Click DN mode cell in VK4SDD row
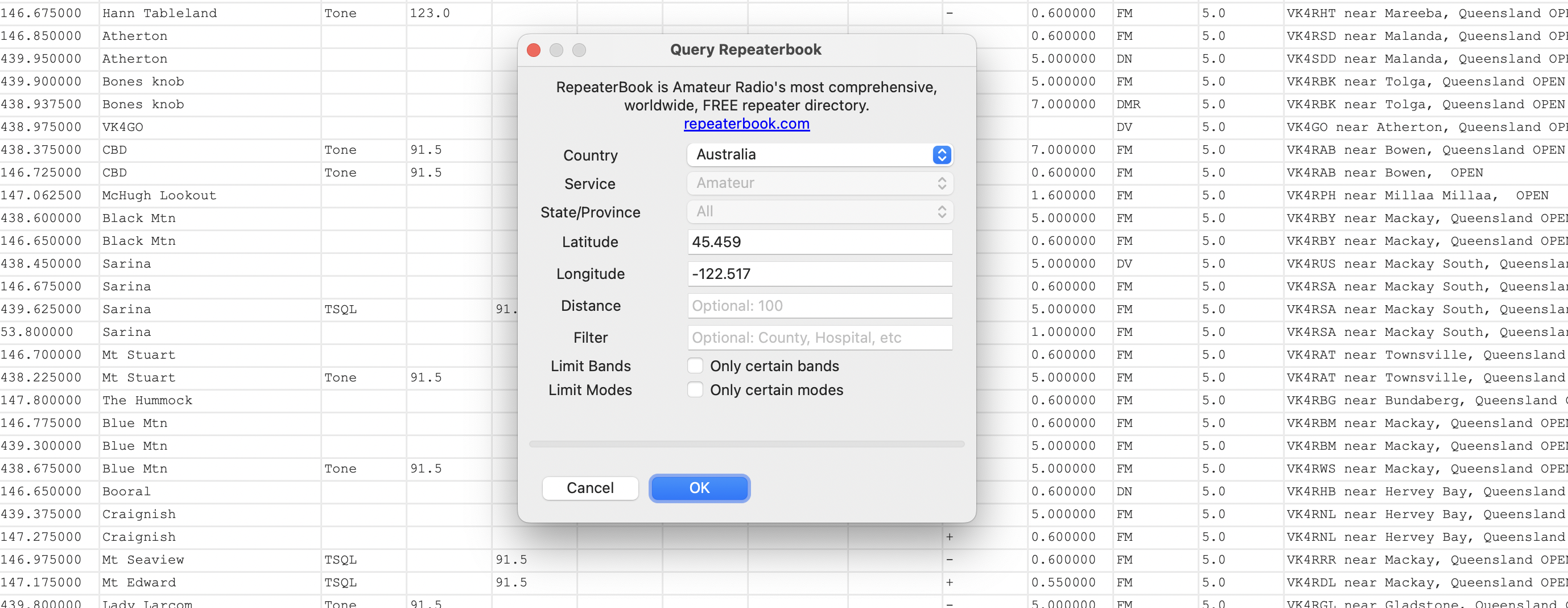The width and height of the screenshot is (1568, 608). 1156,59
